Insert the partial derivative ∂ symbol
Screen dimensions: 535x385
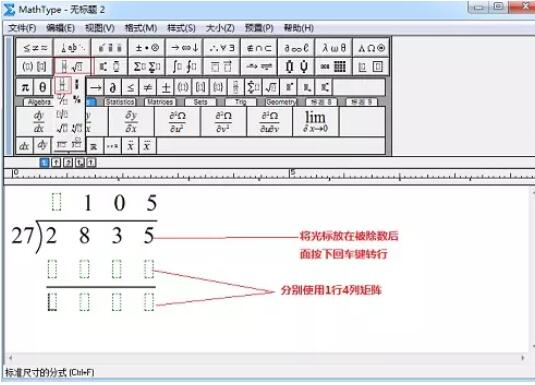point(113,87)
